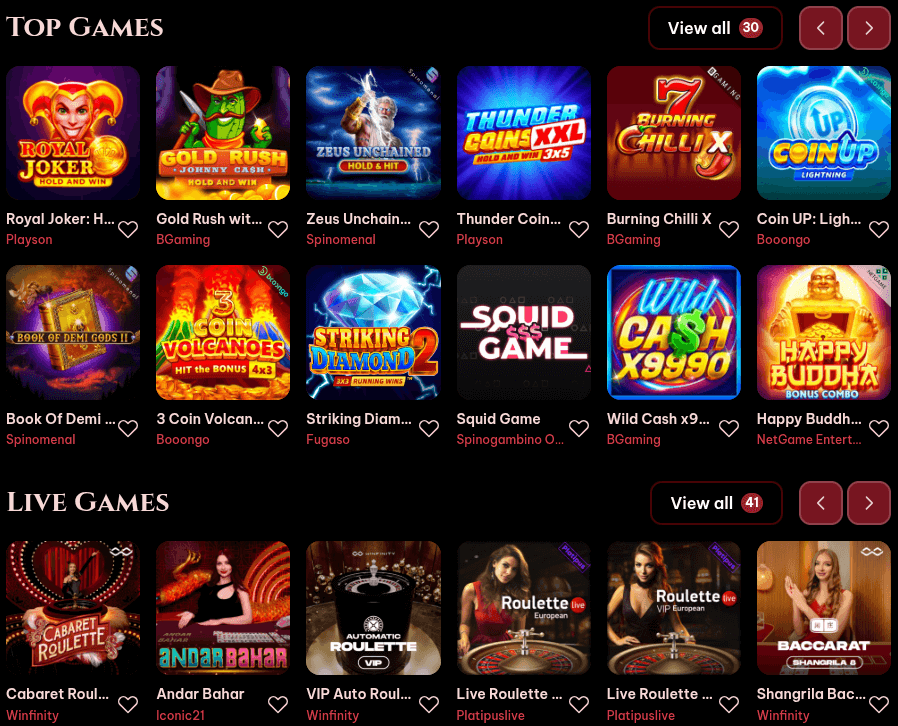Click heart icon beside VIP Auto Roulette
Image resolution: width=898 pixels, height=726 pixels.
[x=428, y=704]
